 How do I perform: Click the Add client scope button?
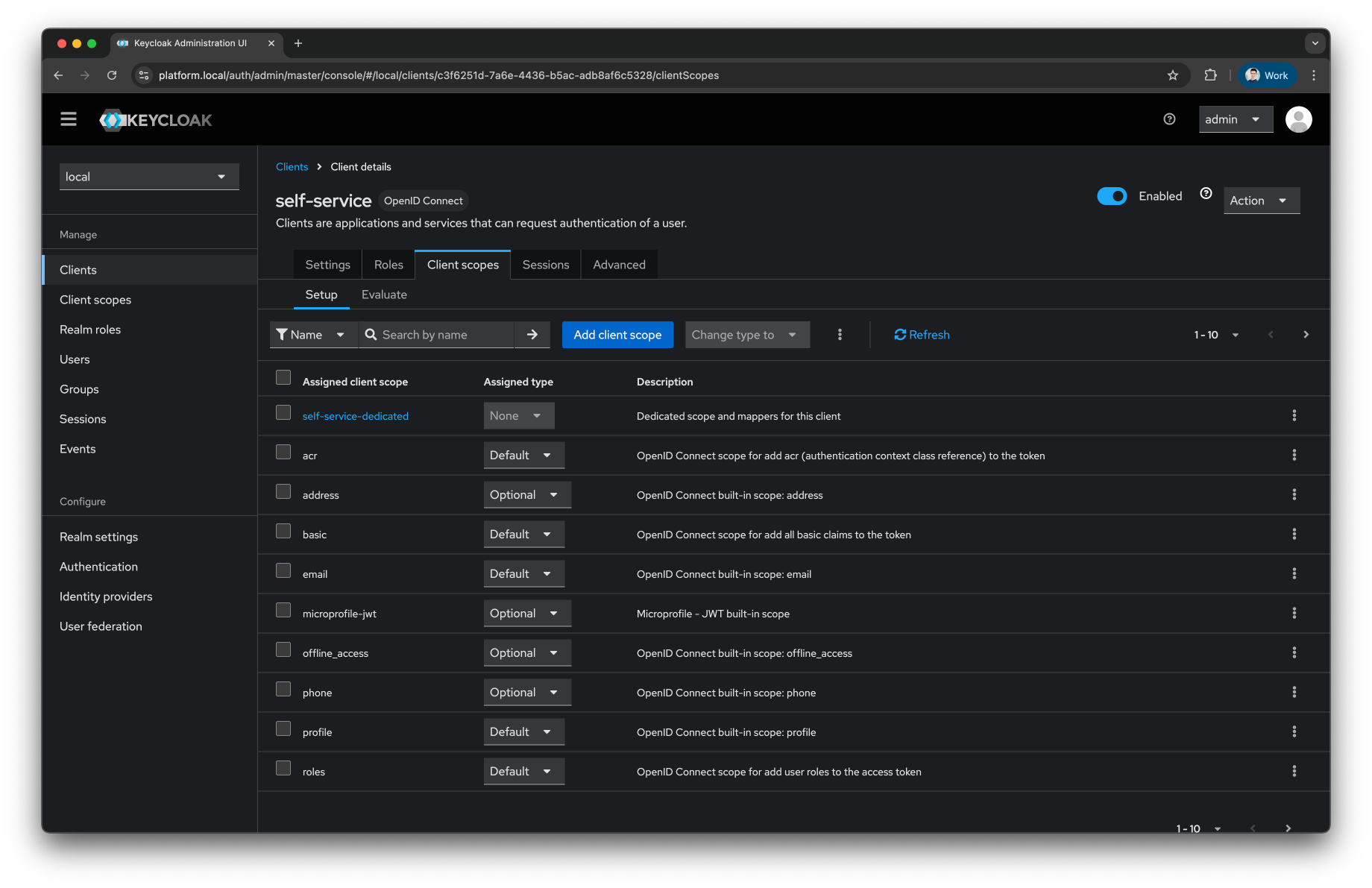tap(617, 334)
